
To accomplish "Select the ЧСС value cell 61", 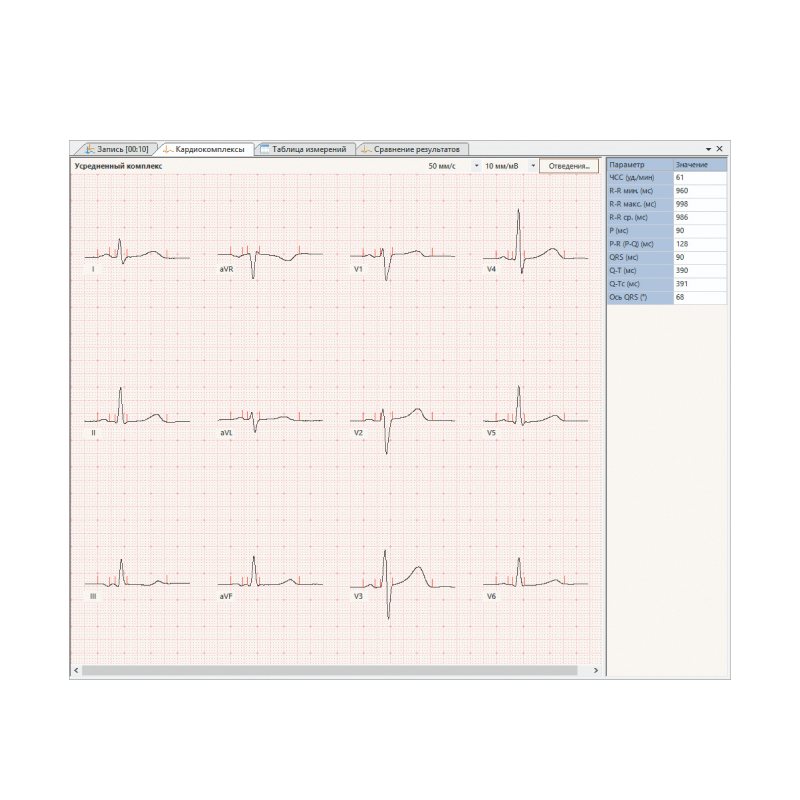I will click(x=699, y=177).
